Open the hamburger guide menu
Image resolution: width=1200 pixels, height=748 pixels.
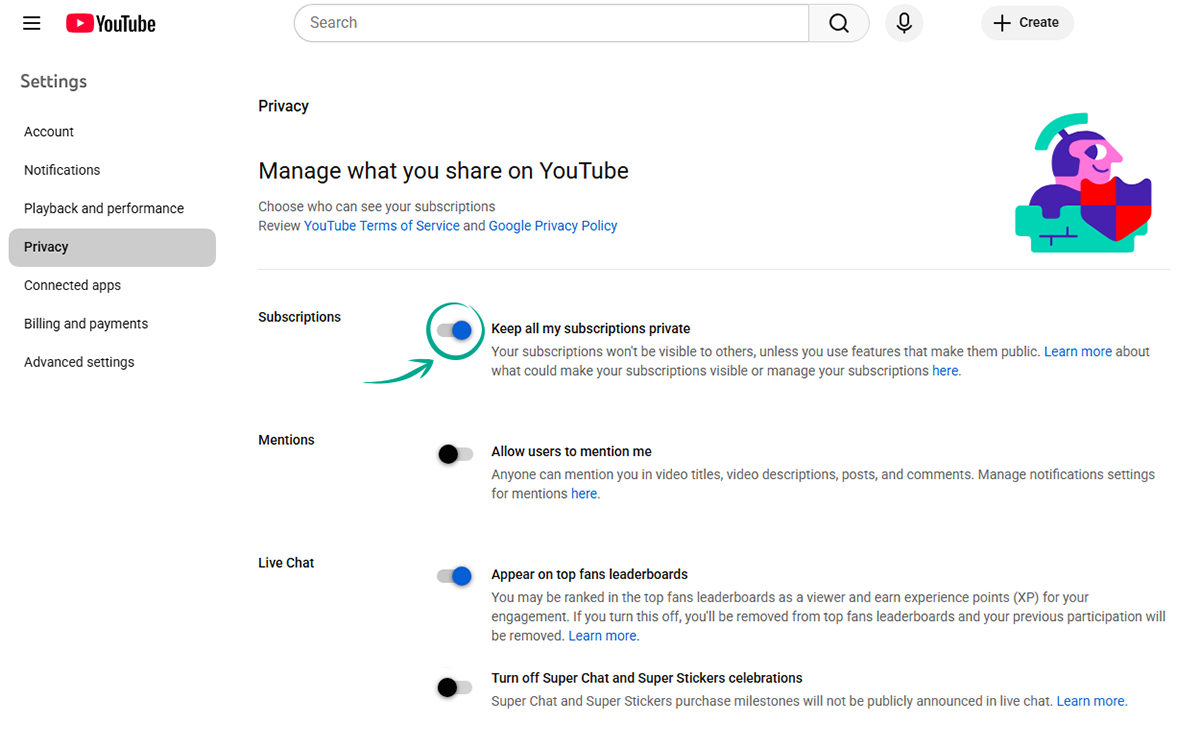pos(32,23)
